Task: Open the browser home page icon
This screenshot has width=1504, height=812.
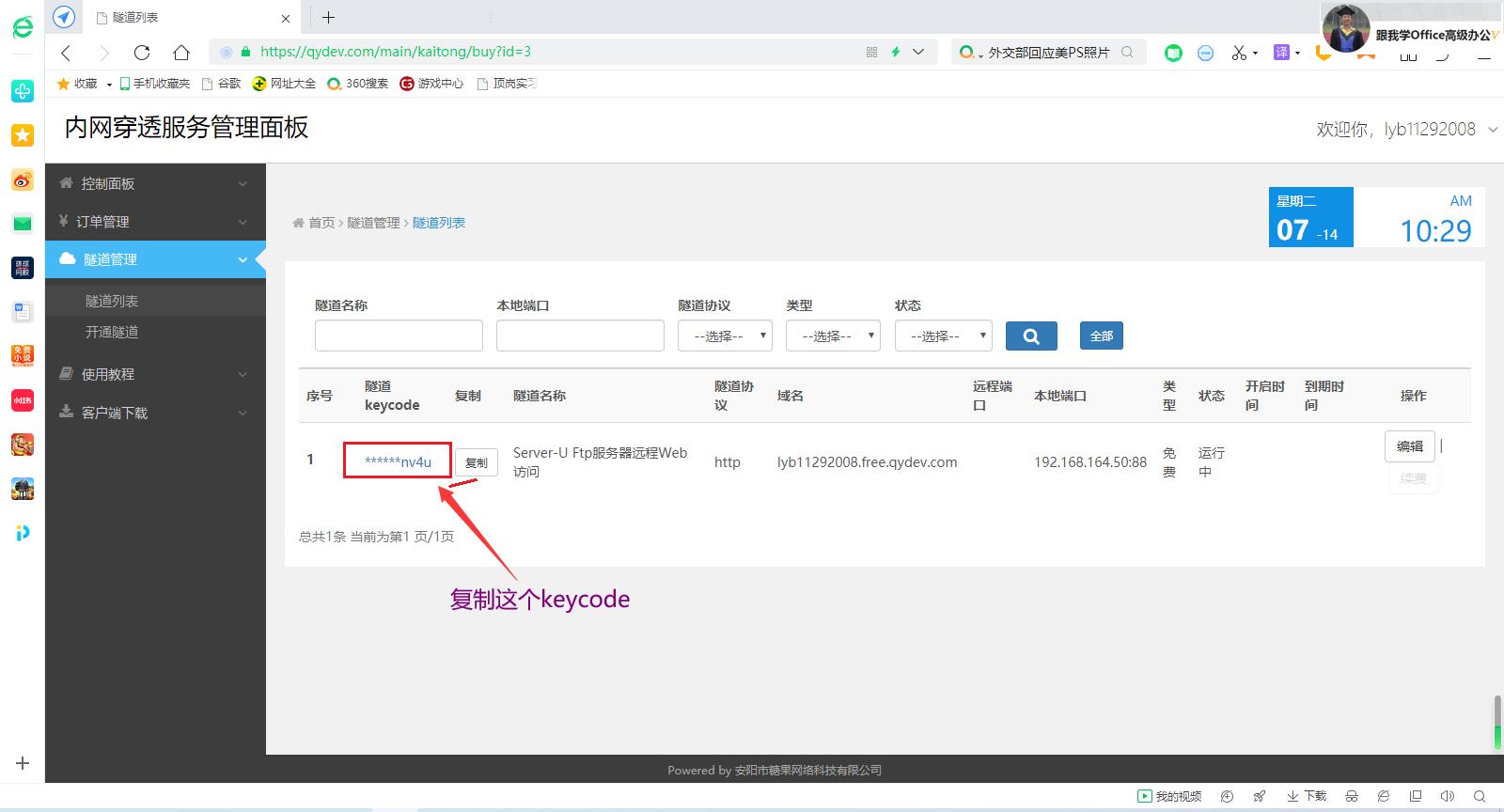Action: pyautogui.click(x=181, y=53)
